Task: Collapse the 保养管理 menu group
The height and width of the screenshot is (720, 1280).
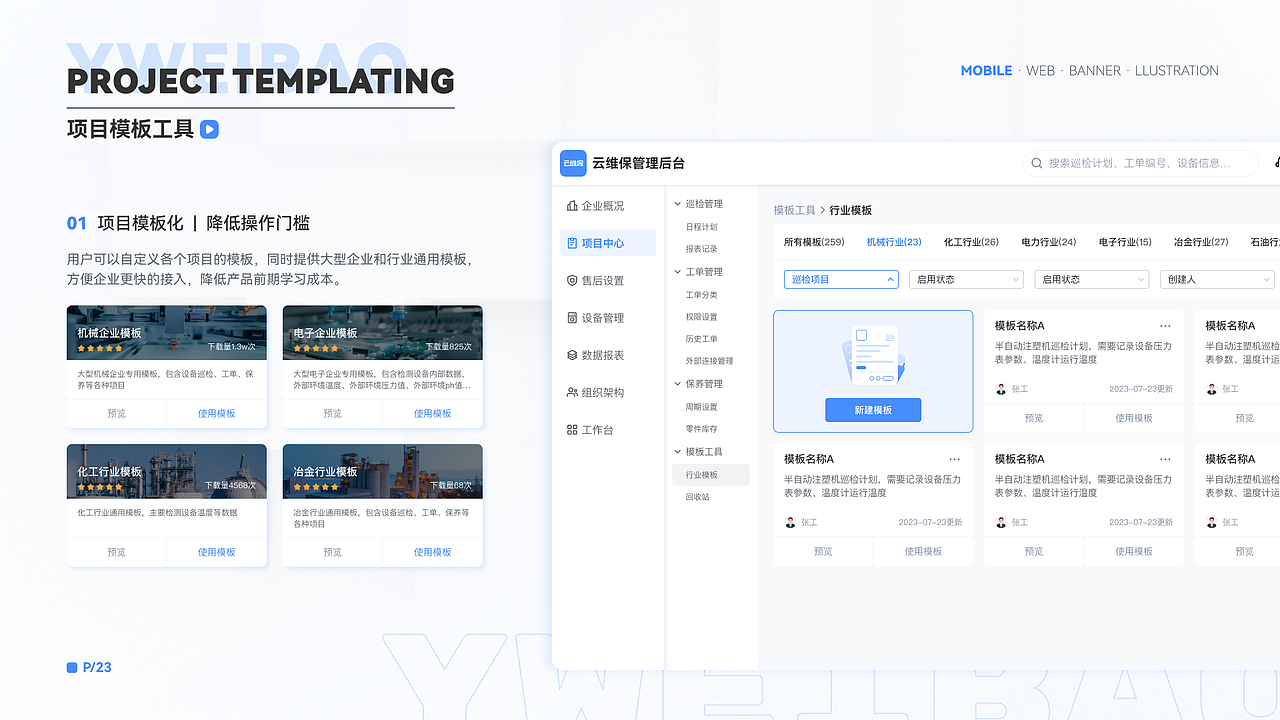Action: click(x=678, y=384)
